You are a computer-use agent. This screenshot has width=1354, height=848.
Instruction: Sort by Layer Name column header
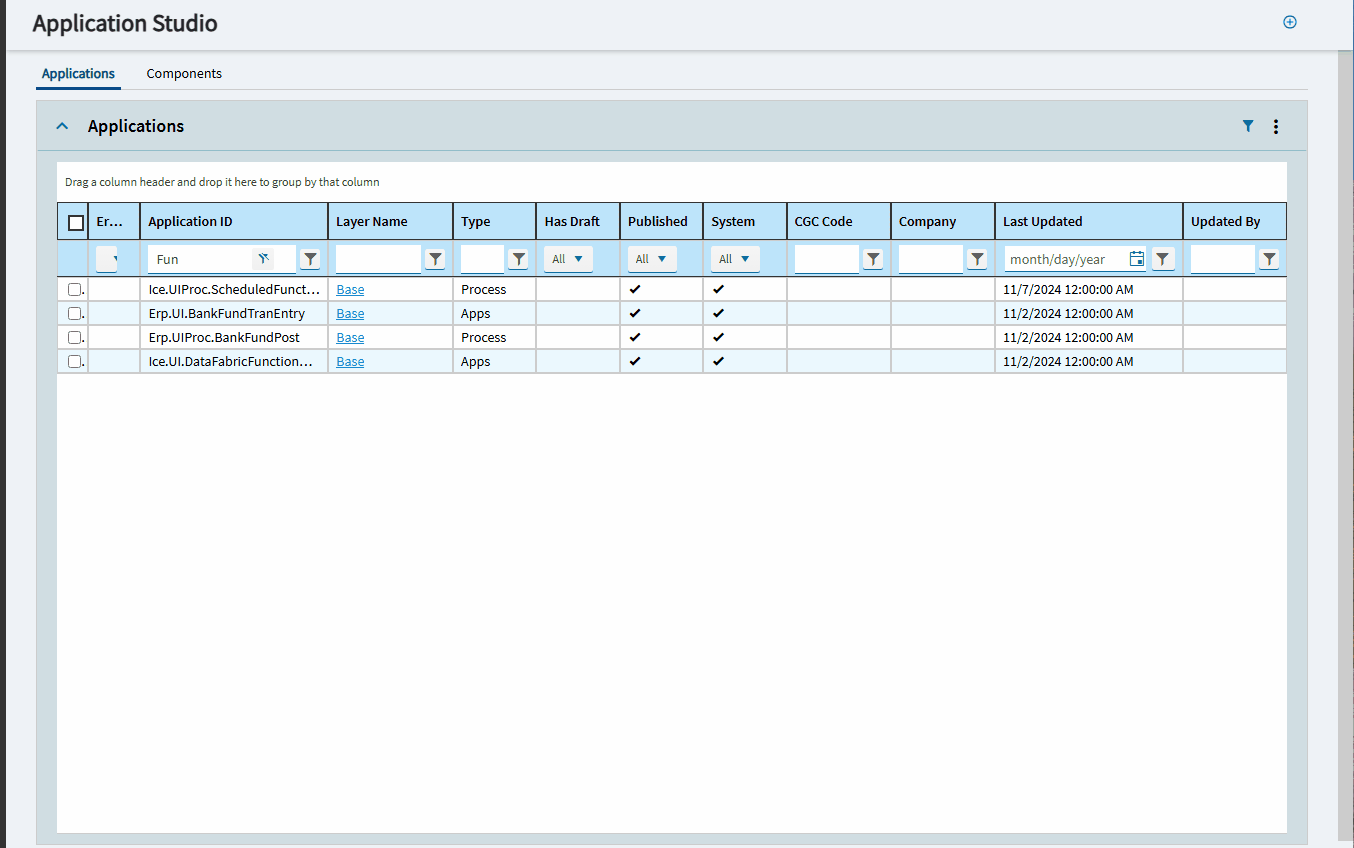pos(390,221)
